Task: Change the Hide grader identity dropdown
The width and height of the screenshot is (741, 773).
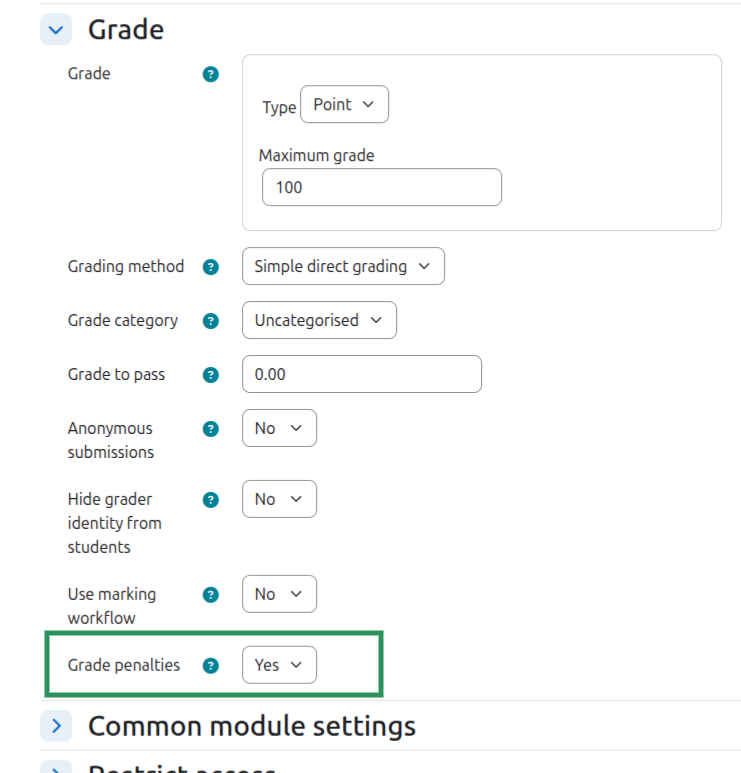Action: (279, 499)
